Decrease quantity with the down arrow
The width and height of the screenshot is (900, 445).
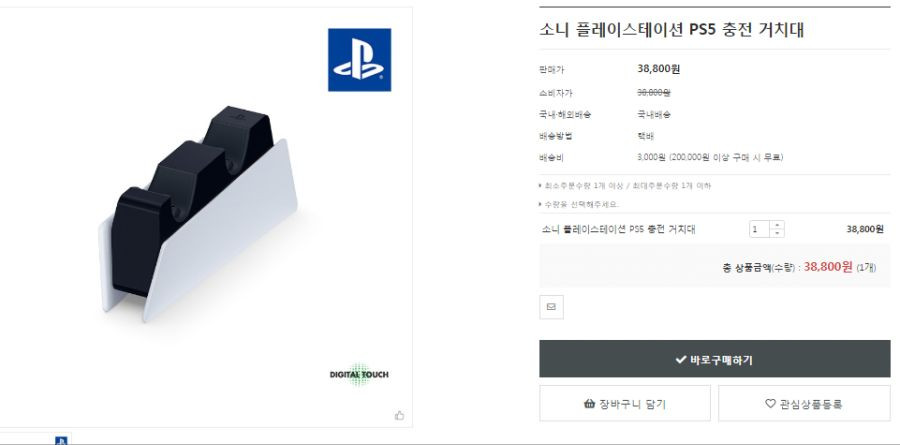coord(777,233)
